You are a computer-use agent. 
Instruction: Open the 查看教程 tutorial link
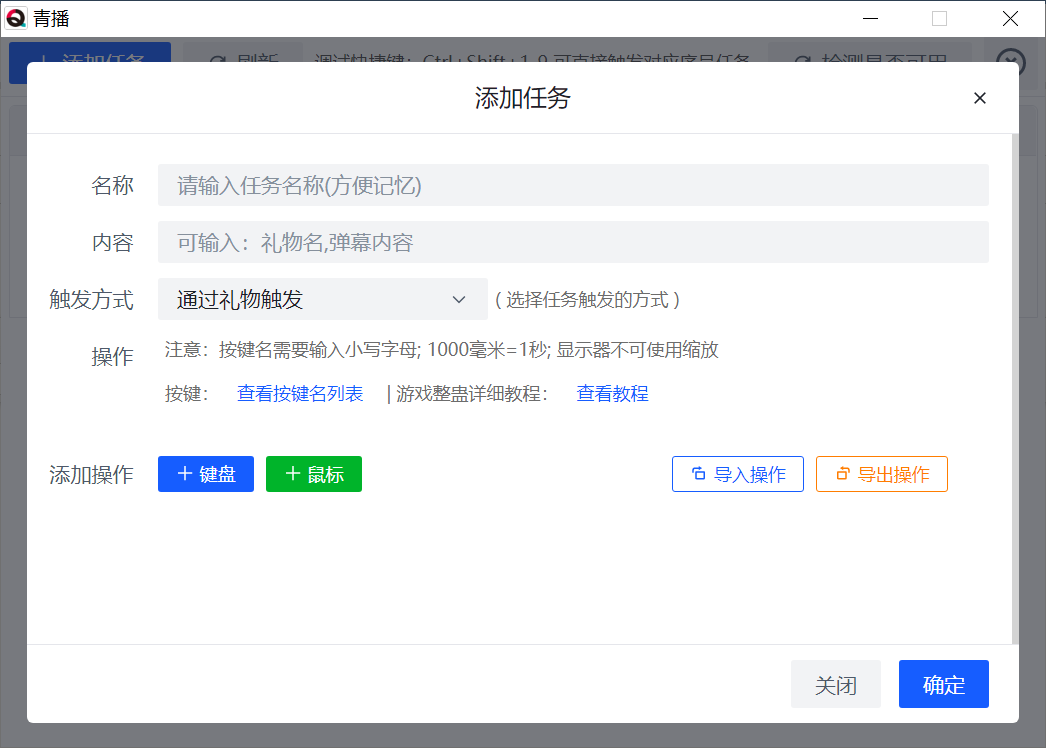click(x=612, y=394)
